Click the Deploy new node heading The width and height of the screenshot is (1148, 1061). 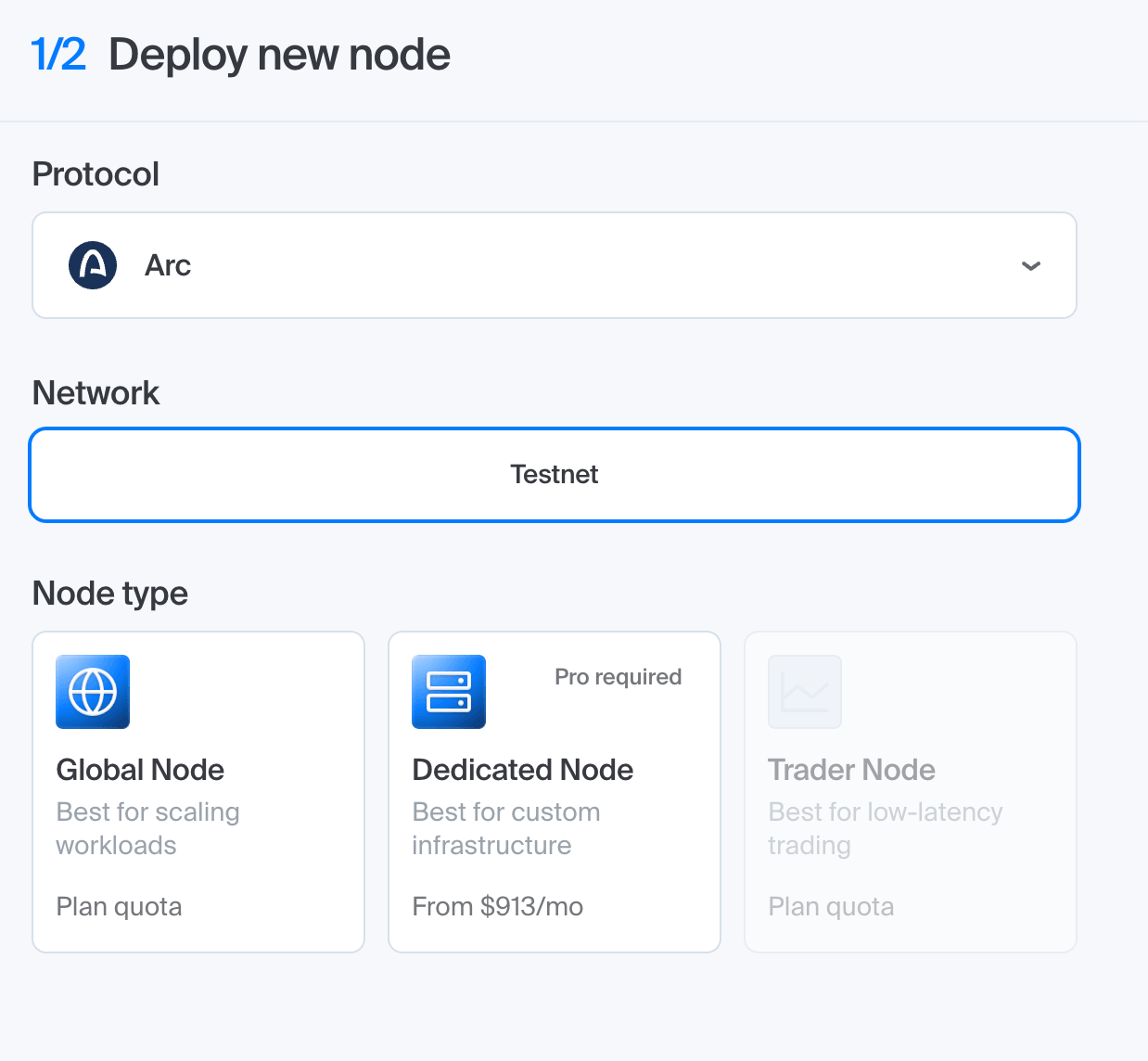point(279,55)
